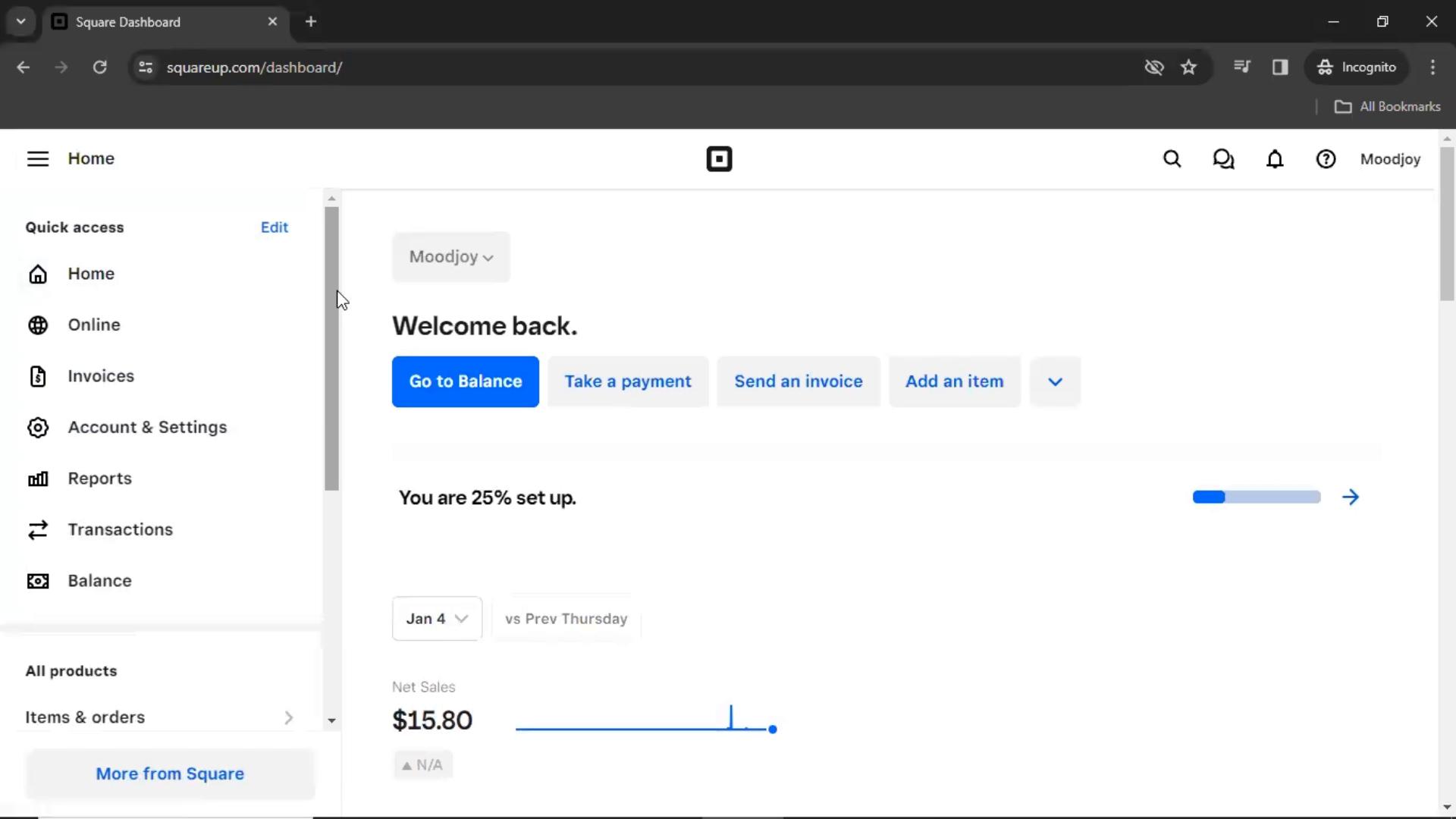Click the Help question mark icon
This screenshot has height=819, width=1456.
(x=1327, y=159)
